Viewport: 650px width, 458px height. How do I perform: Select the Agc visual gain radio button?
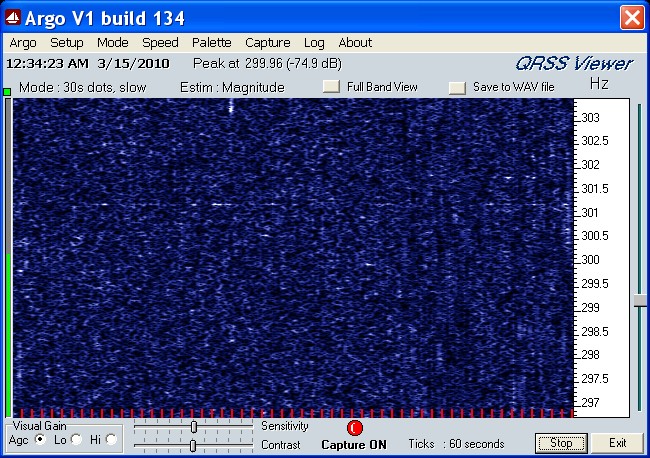(x=40, y=439)
